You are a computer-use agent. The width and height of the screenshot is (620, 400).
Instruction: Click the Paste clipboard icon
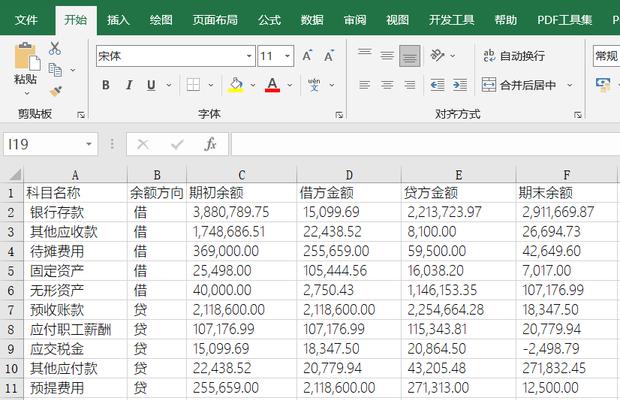[27, 57]
